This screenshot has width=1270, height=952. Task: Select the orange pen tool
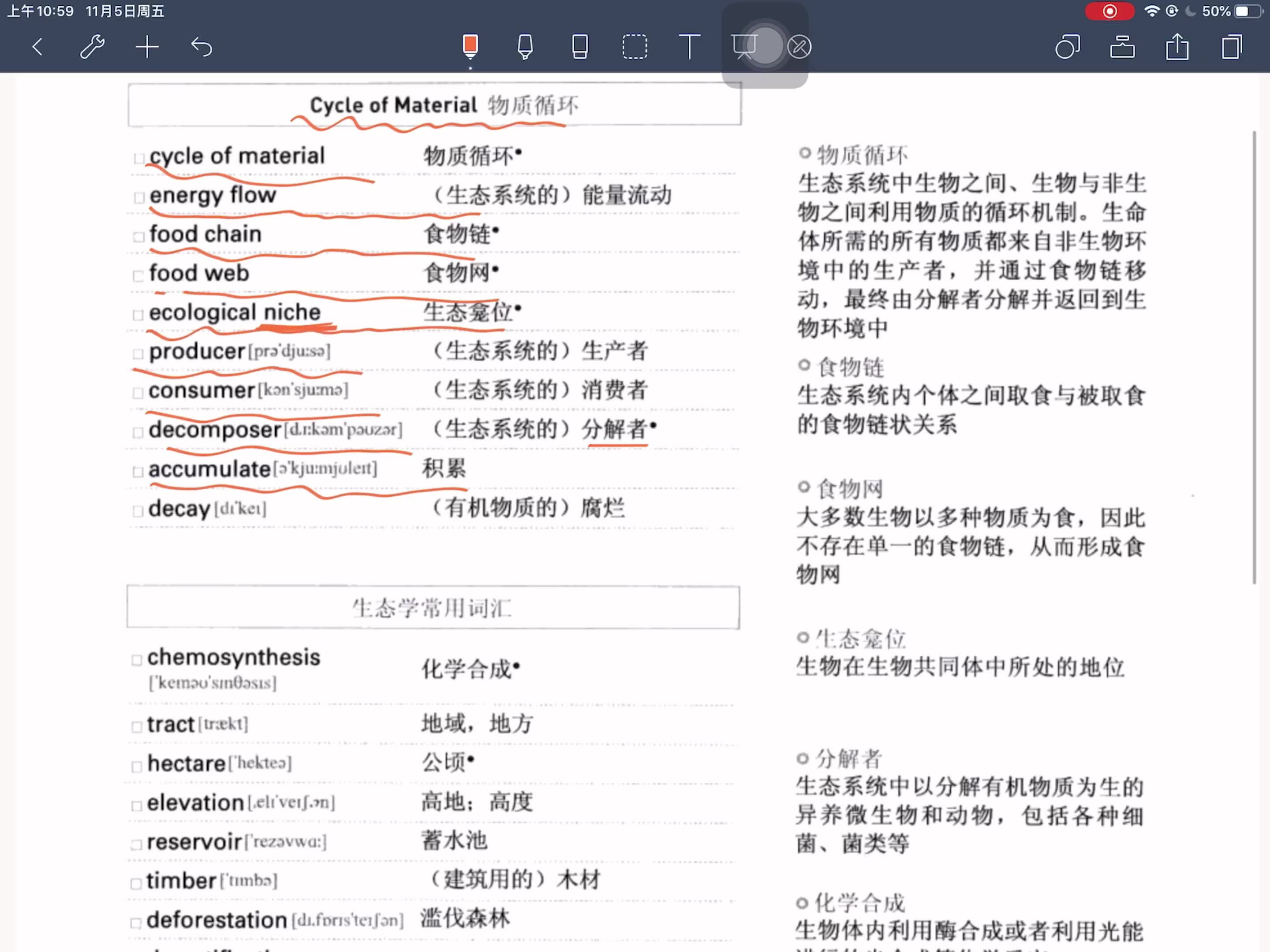[470, 47]
